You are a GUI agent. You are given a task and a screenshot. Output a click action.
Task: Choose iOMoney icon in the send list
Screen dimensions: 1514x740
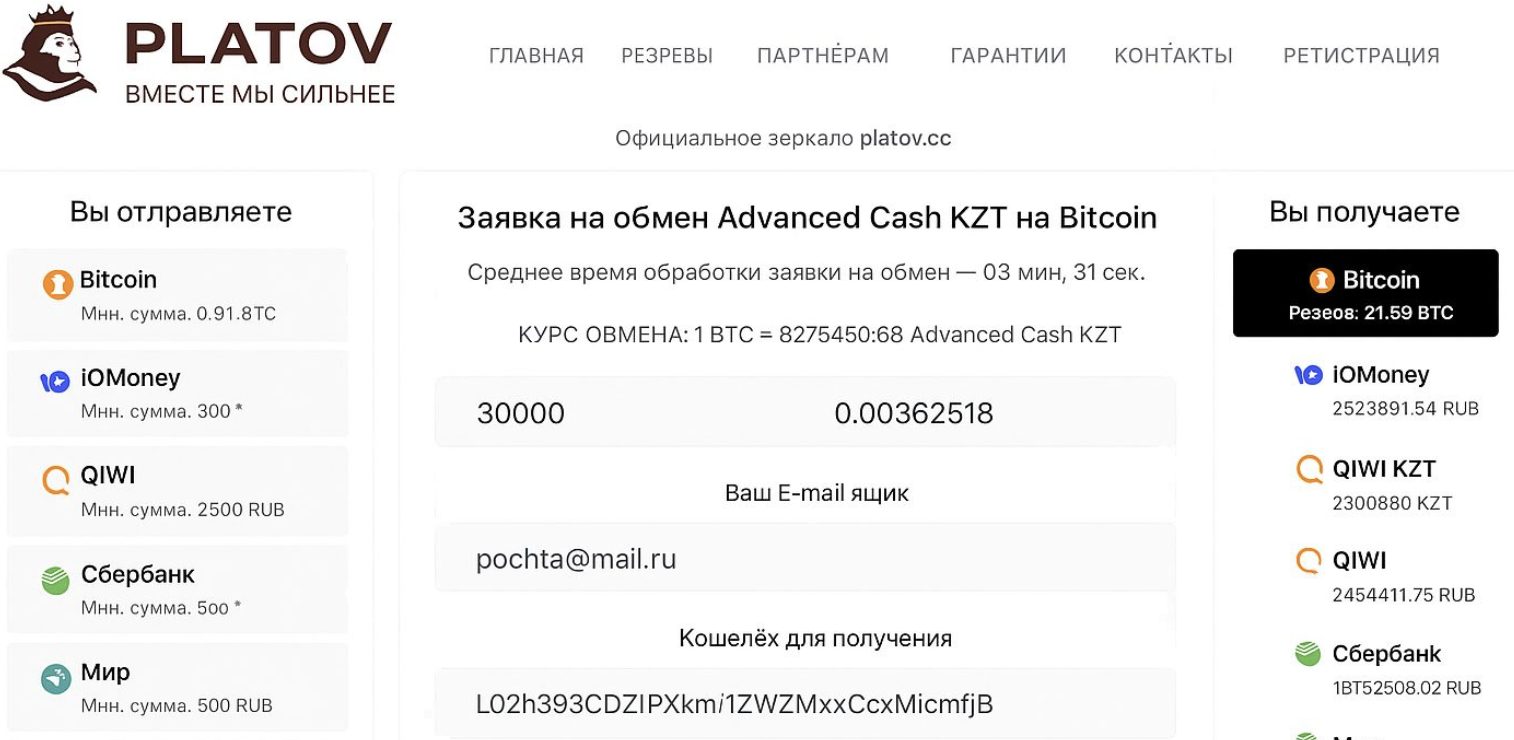(55, 381)
